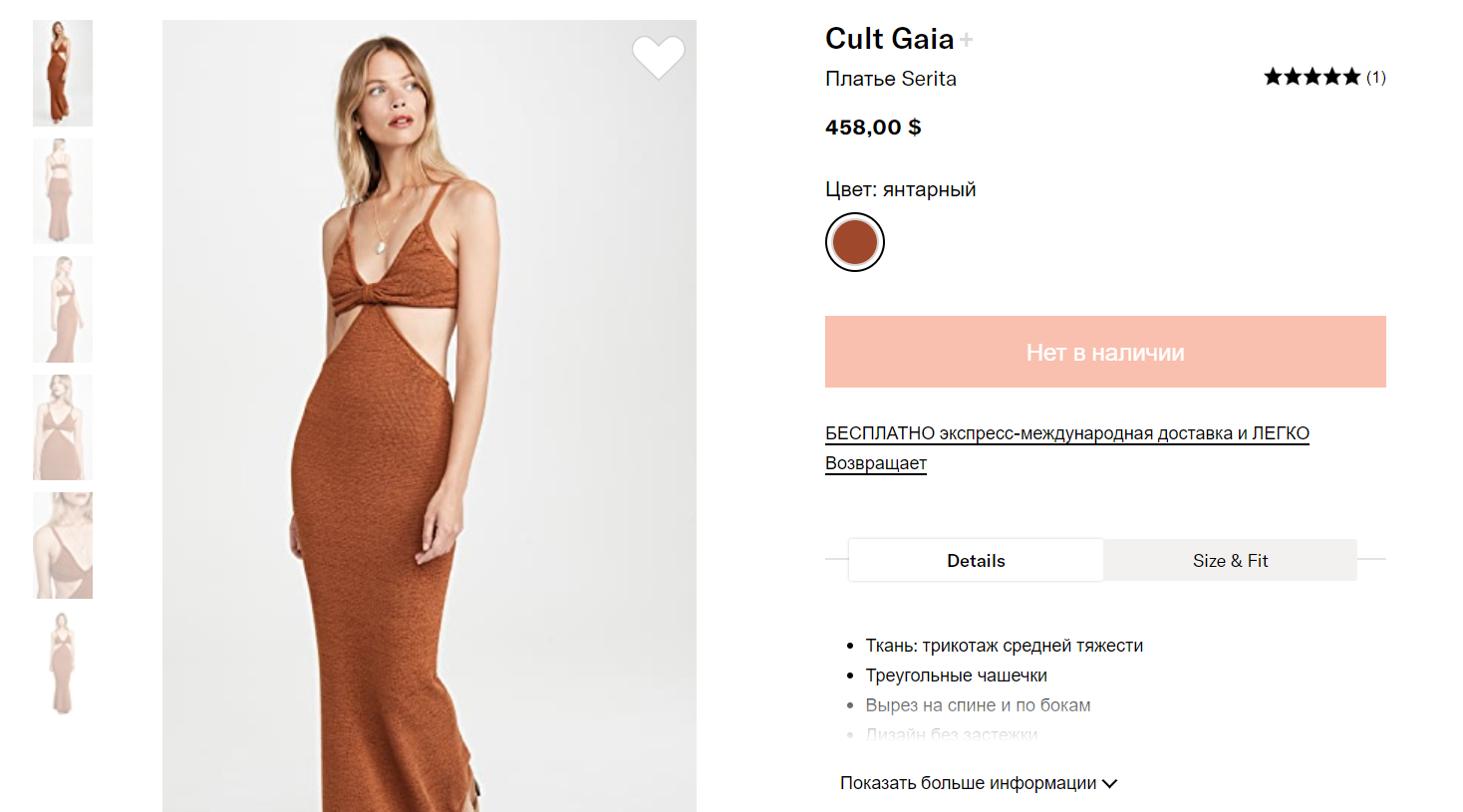The height and width of the screenshot is (812, 1463).
Task: Add dress to wishlist with heart icon
Action: [658, 57]
